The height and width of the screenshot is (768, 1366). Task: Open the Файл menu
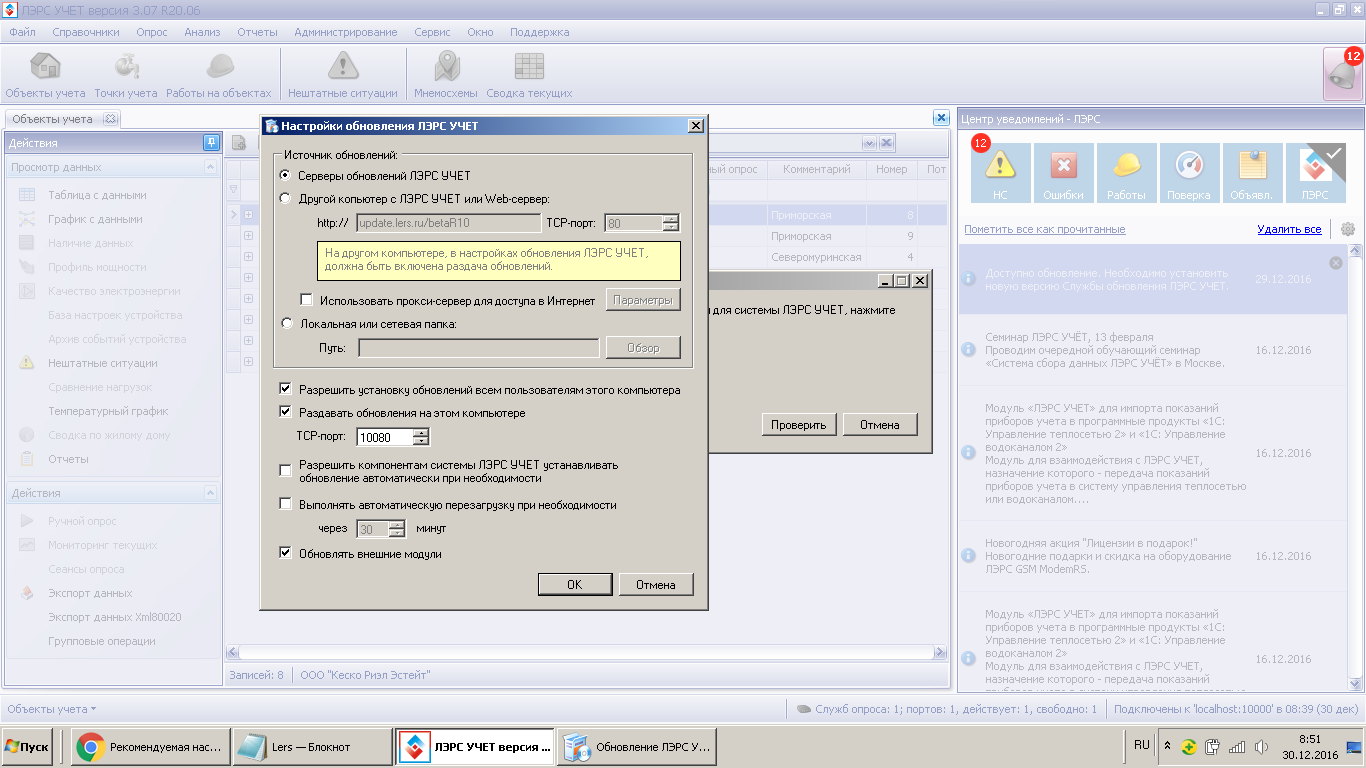click(x=22, y=32)
